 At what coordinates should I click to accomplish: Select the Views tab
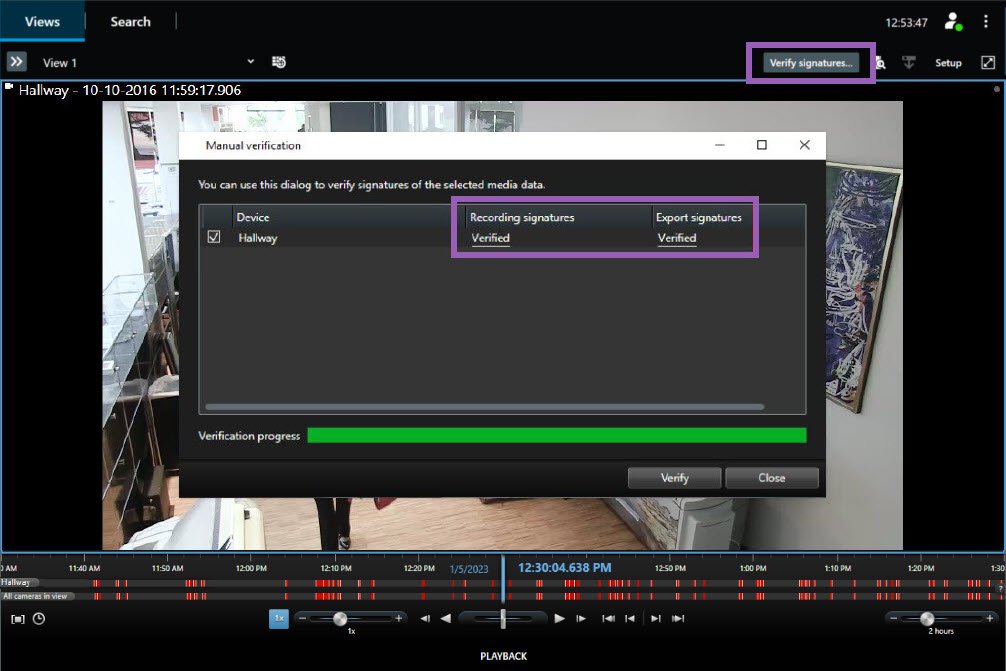(41, 21)
